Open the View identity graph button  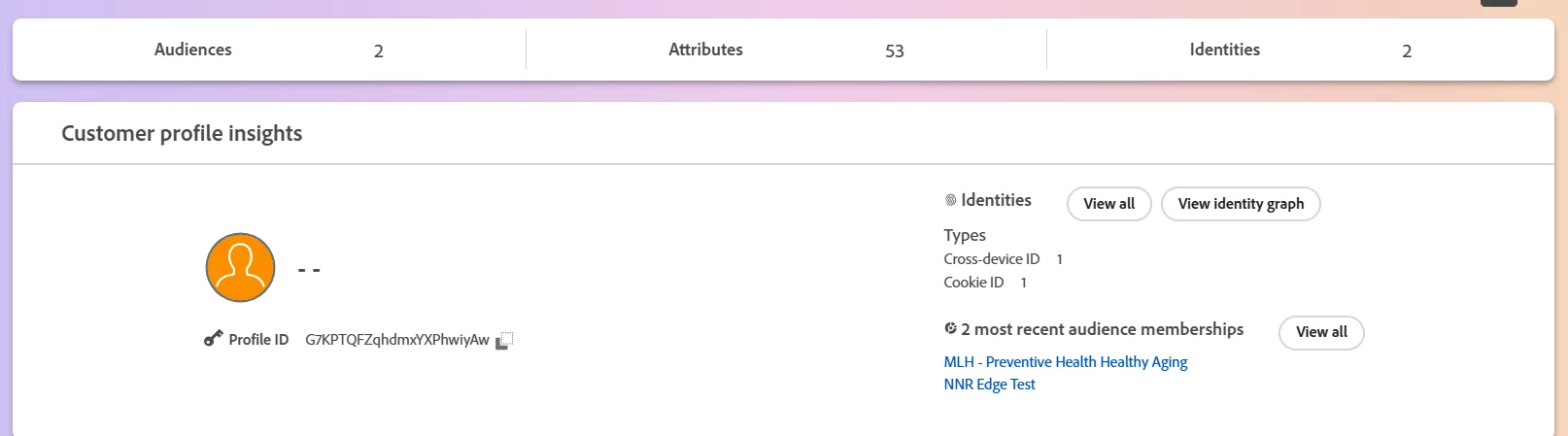pos(1241,204)
